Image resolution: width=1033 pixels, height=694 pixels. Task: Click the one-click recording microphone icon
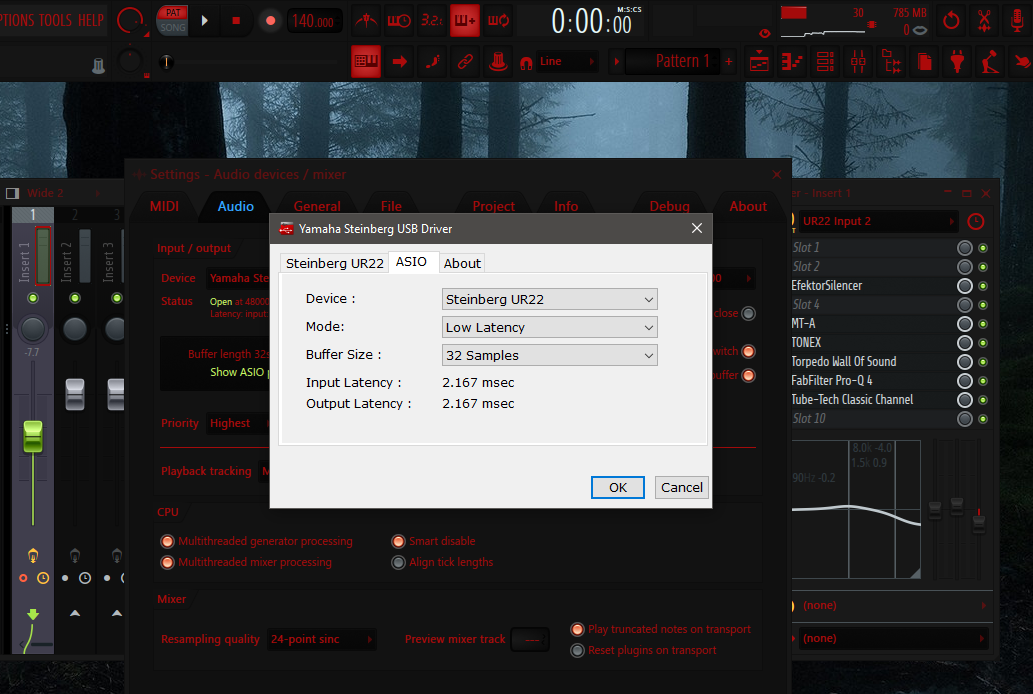tap(1017, 20)
